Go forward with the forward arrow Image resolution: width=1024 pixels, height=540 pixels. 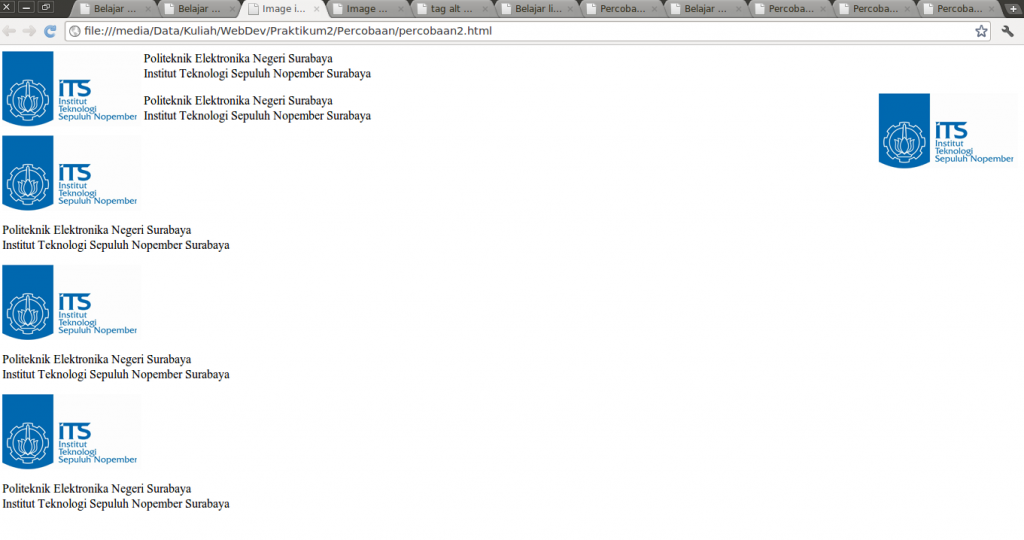click(x=29, y=31)
